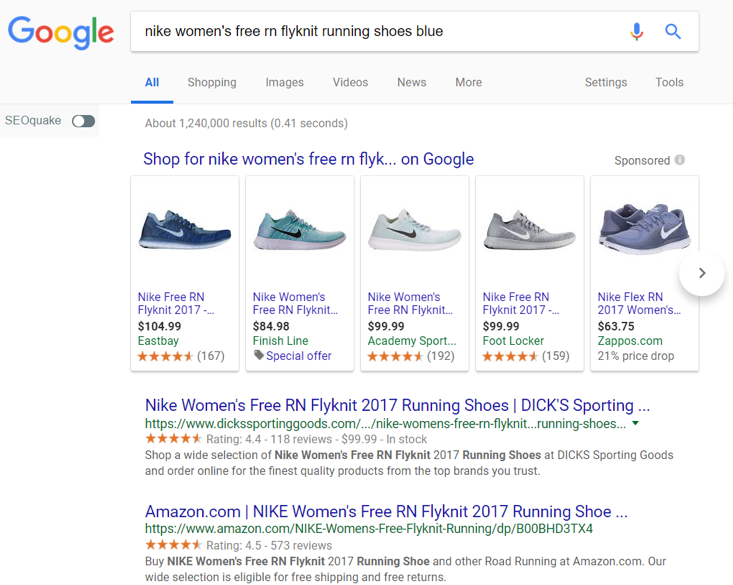Expand the Dick's Sporting URL dropdown arrow

tap(635, 423)
